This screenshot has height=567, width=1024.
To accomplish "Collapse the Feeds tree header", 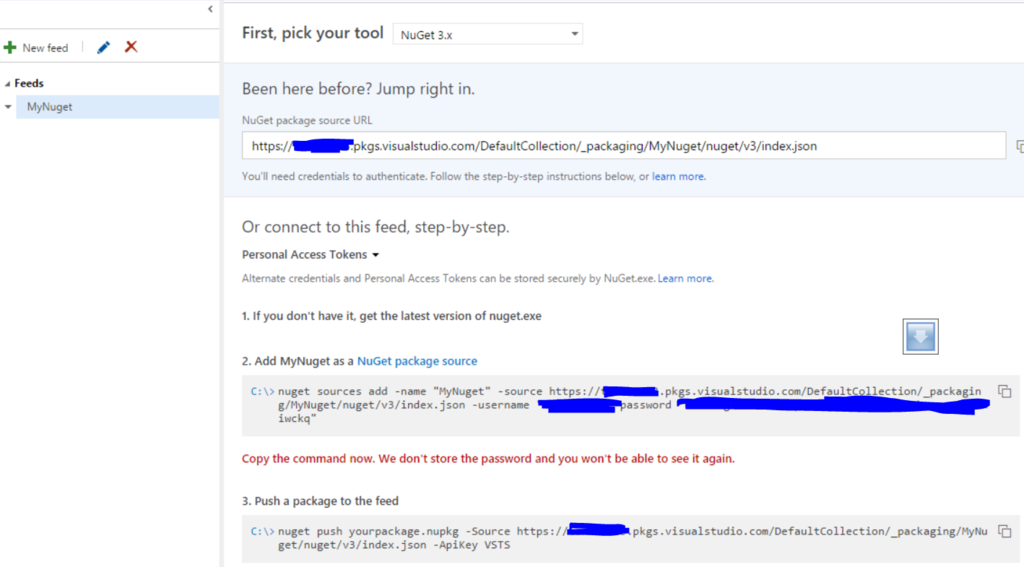I will (x=8, y=84).
